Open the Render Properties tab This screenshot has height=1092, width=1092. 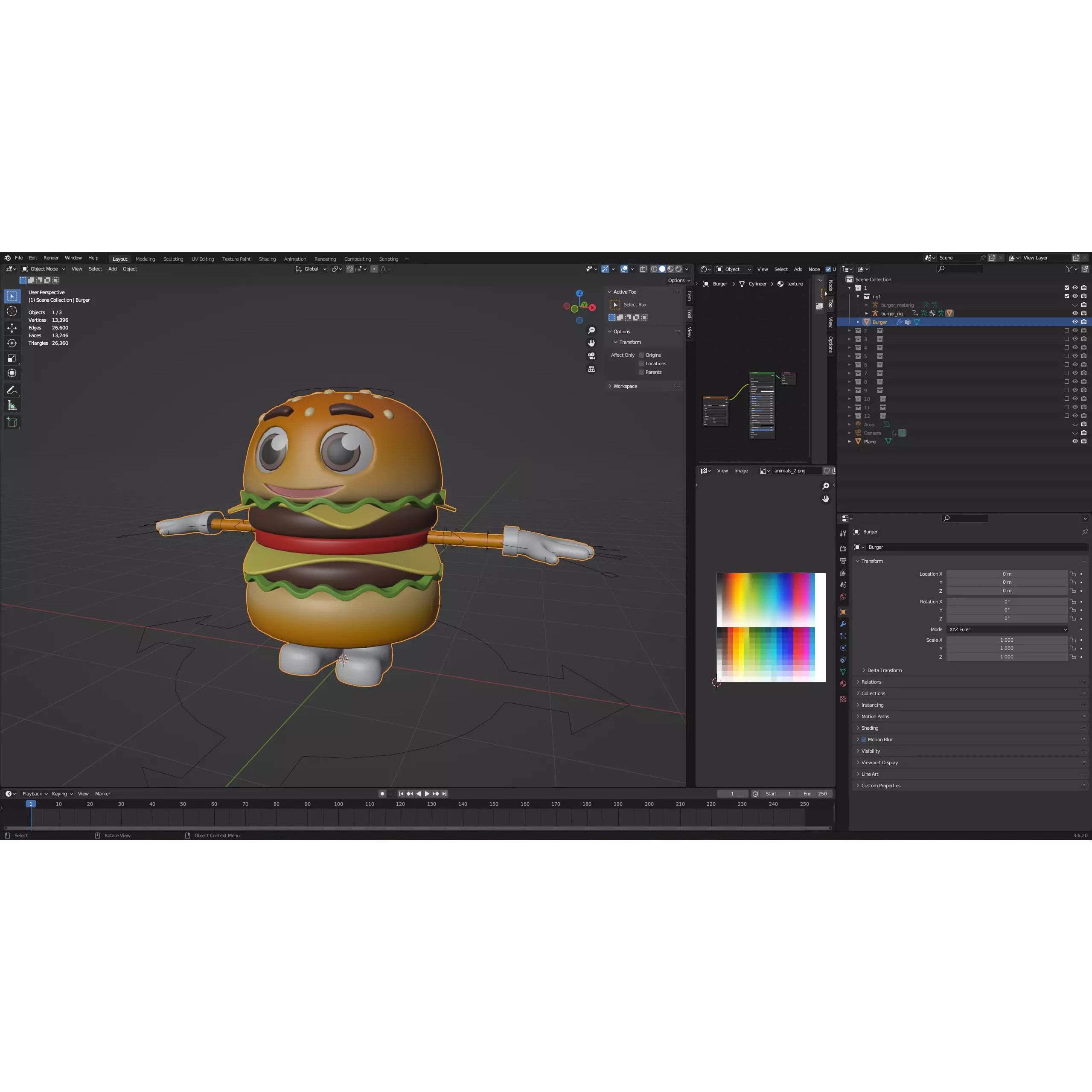tap(843, 549)
